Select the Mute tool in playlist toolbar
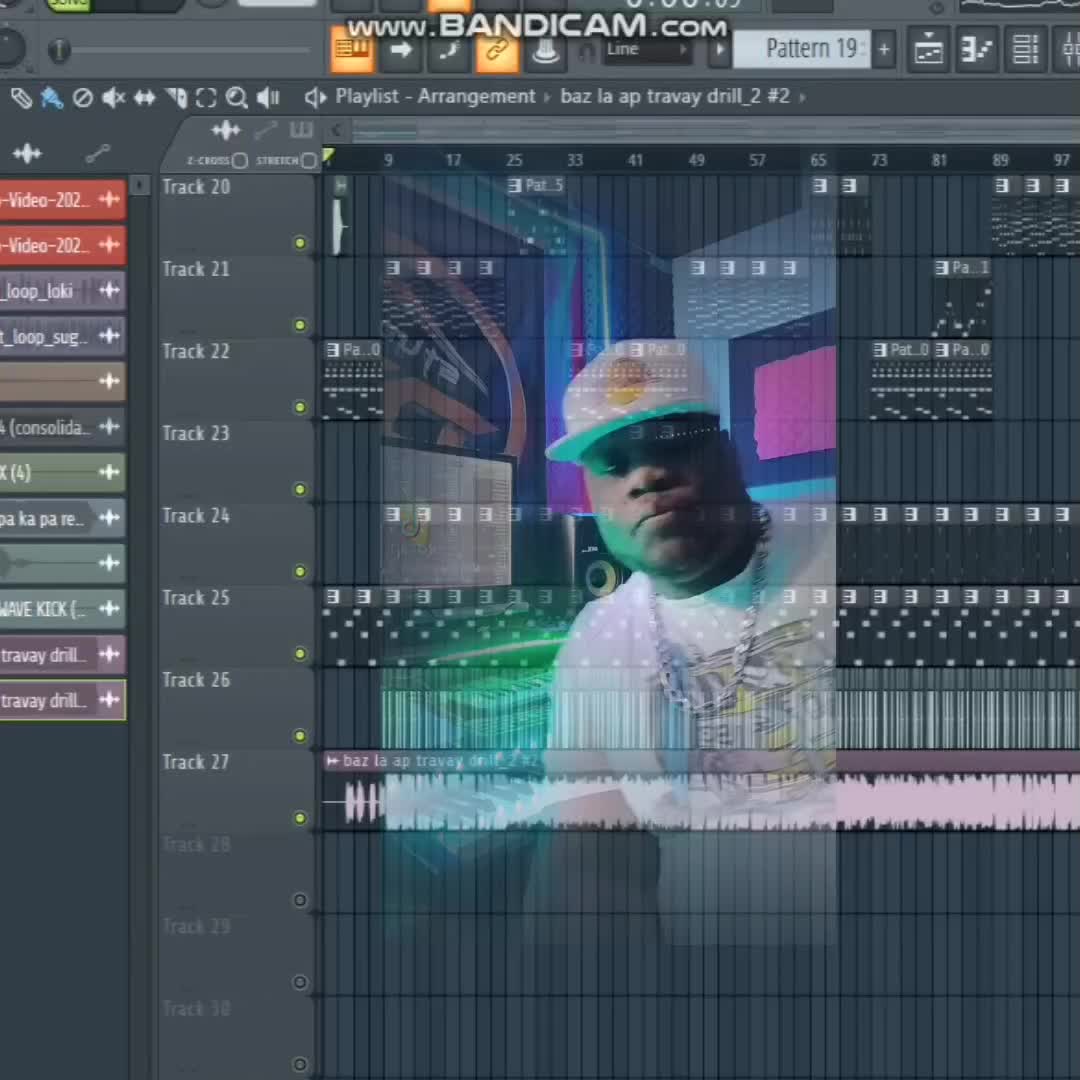The height and width of the screenshot is (1080, 1080). [x=114, y=97]
